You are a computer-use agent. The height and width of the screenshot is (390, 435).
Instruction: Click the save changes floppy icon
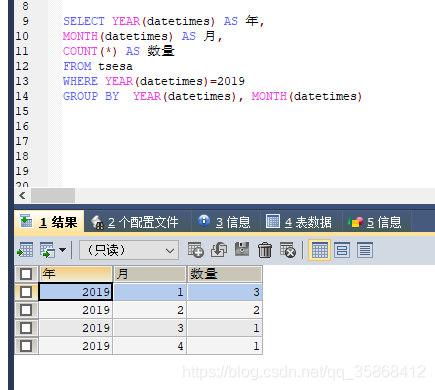point(242,249)
